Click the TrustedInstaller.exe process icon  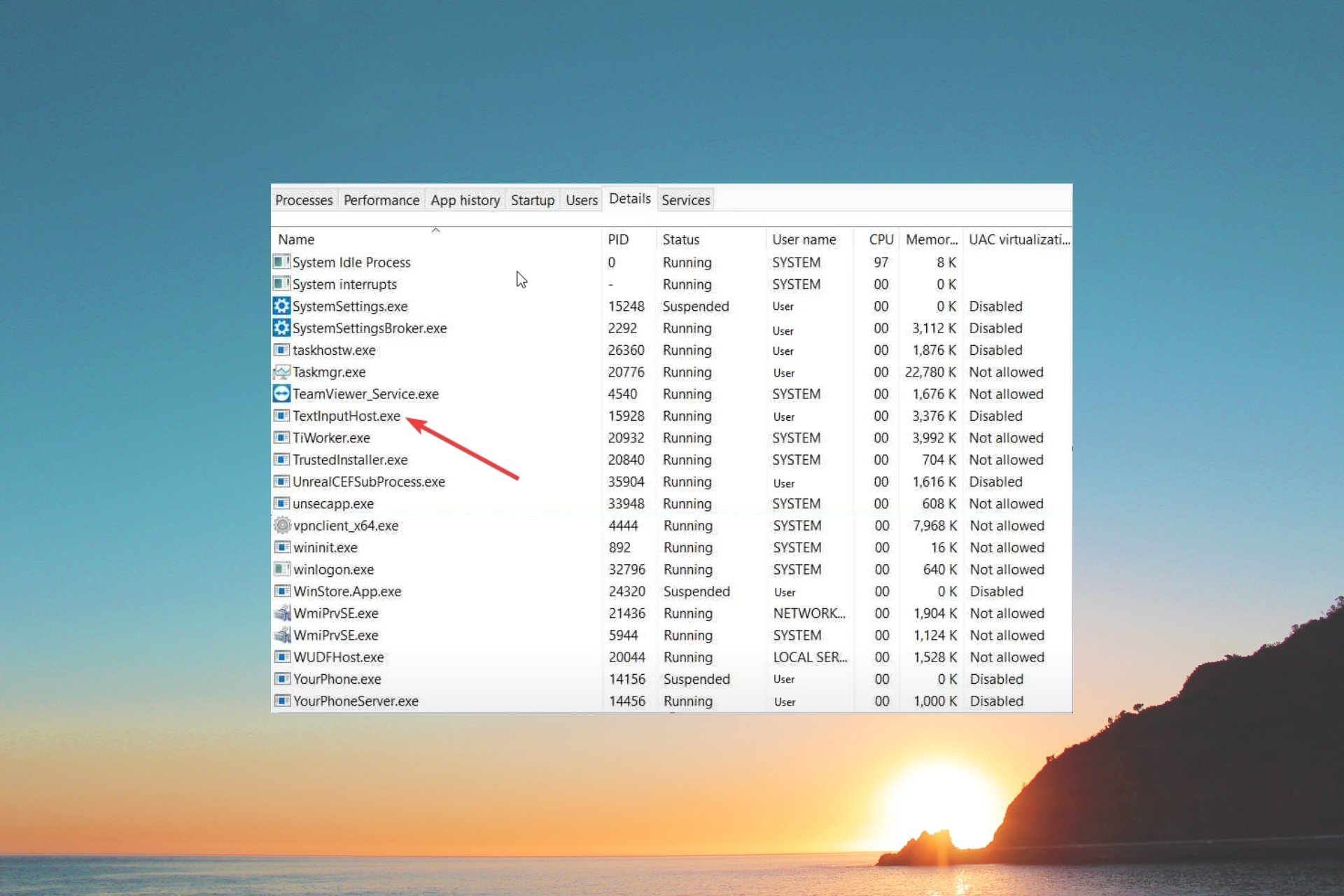(x=281, y=459)
